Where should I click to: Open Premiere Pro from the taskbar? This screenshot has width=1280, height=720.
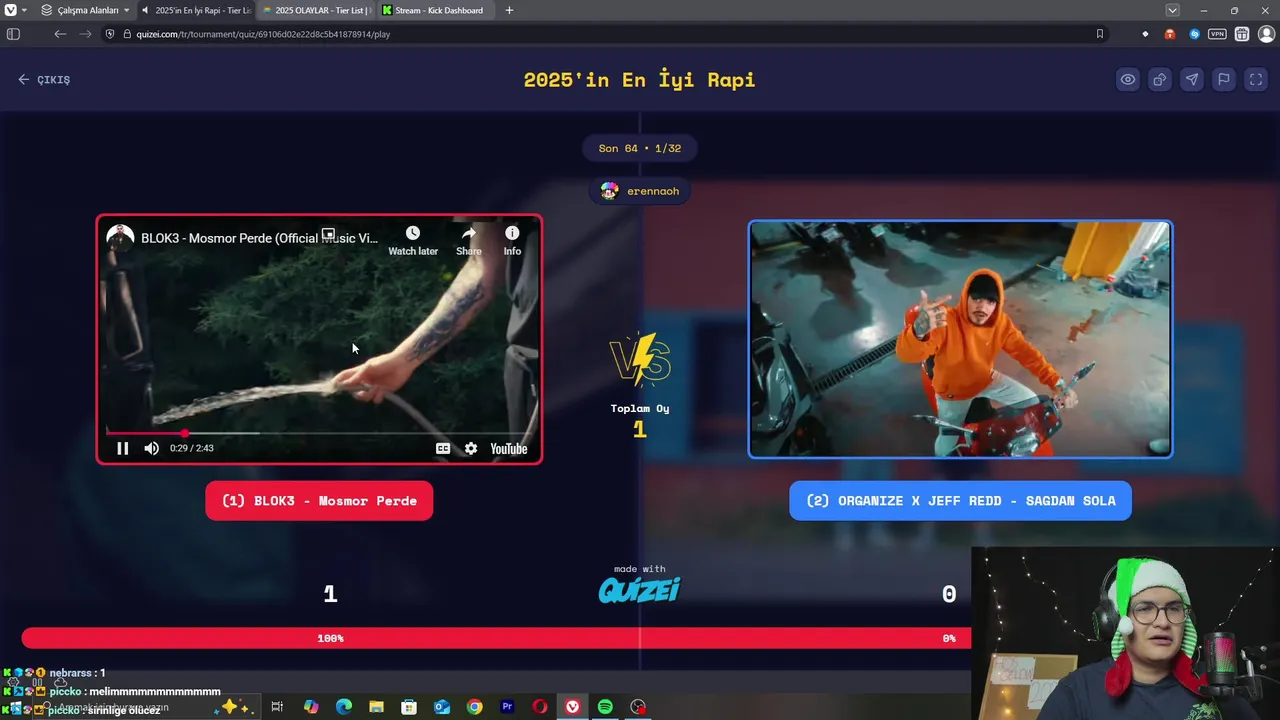pyautogui.click(x=507, y=707)
